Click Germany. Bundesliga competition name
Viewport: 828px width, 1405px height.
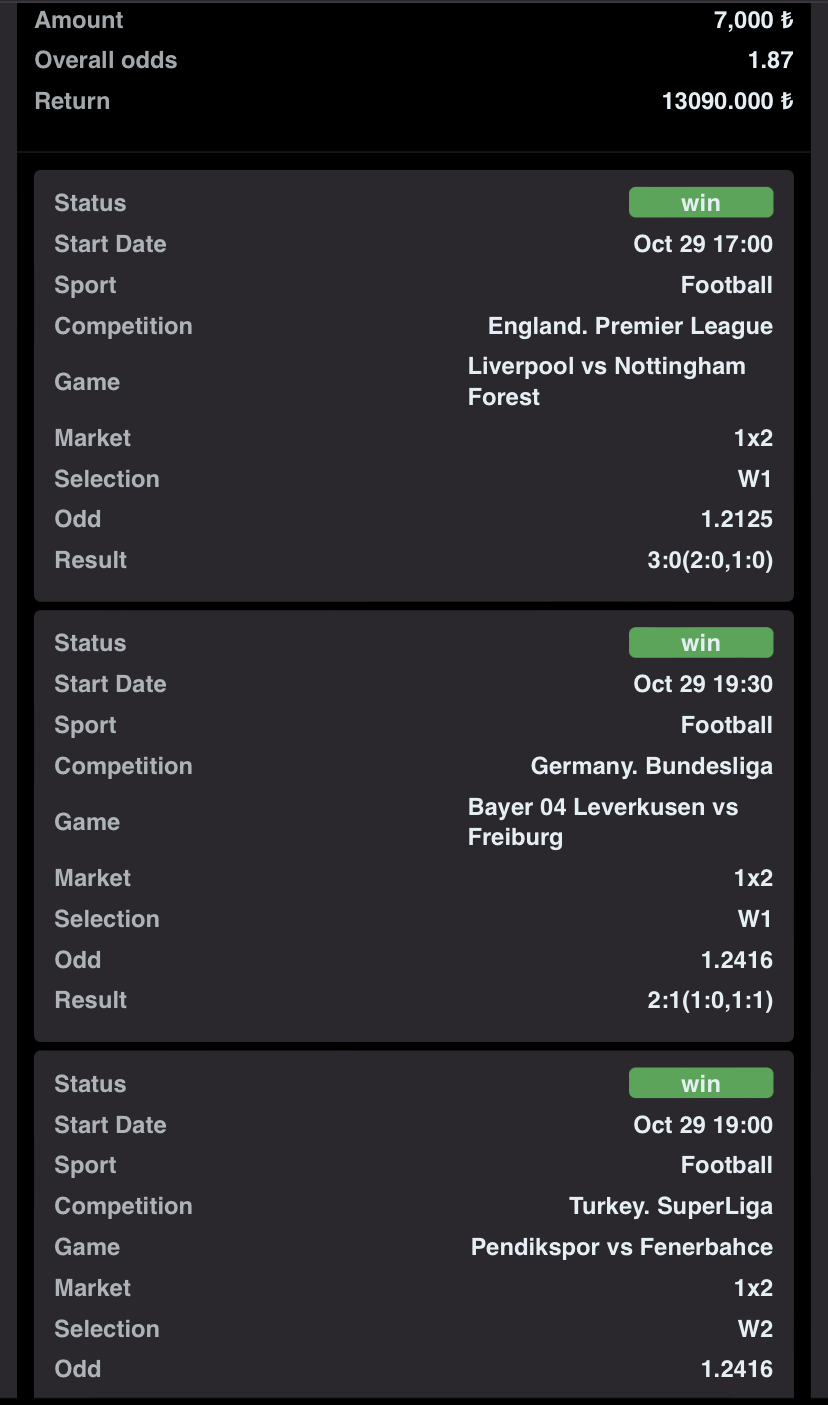pos(651,766)
